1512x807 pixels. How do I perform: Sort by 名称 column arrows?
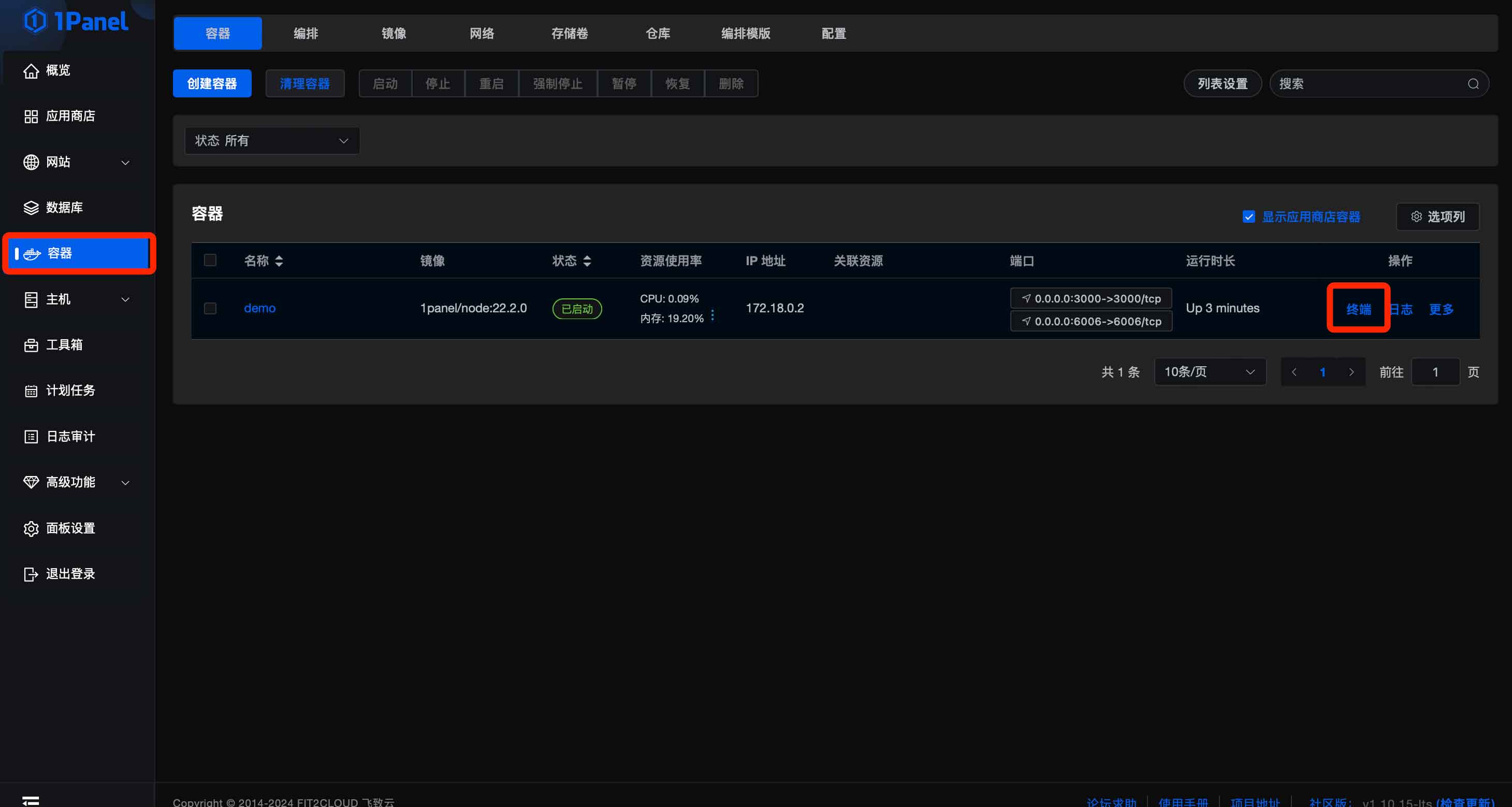[x=280, y=261]
